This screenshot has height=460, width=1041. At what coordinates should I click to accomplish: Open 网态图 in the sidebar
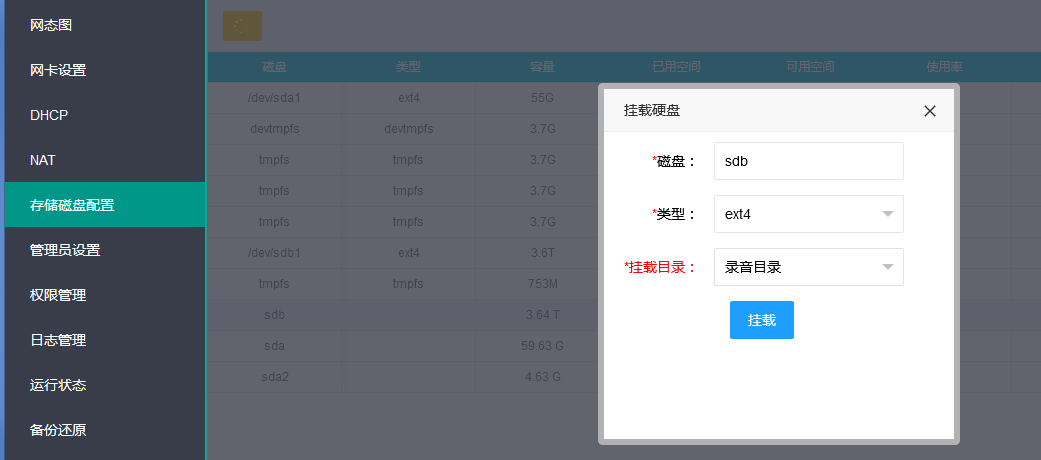51,25
